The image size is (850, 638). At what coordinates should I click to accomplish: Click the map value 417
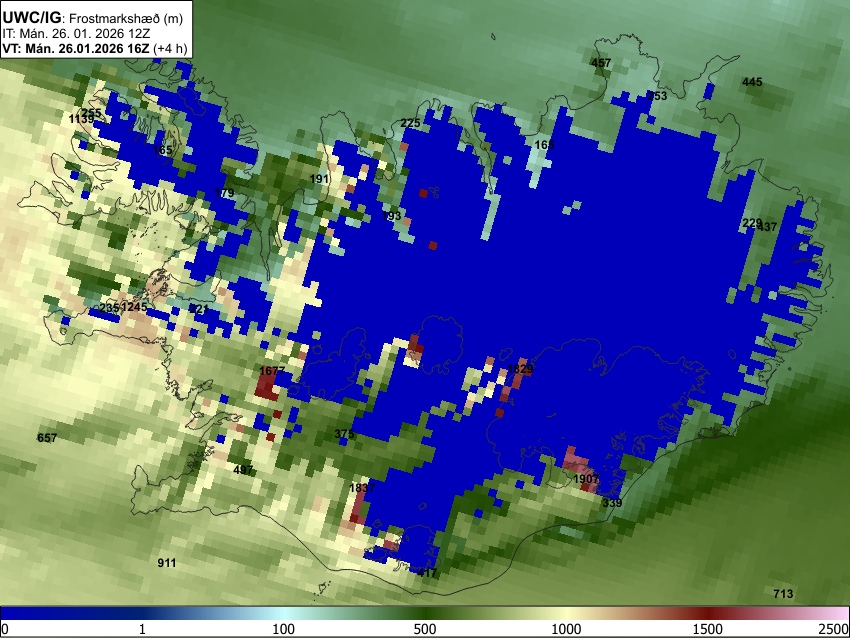[427, 572]
